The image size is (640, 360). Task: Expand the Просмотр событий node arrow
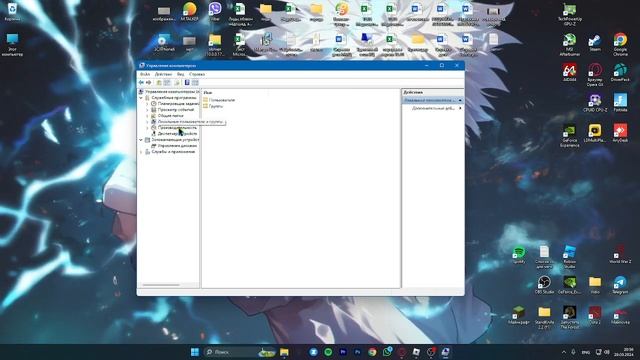click(147, 110)
